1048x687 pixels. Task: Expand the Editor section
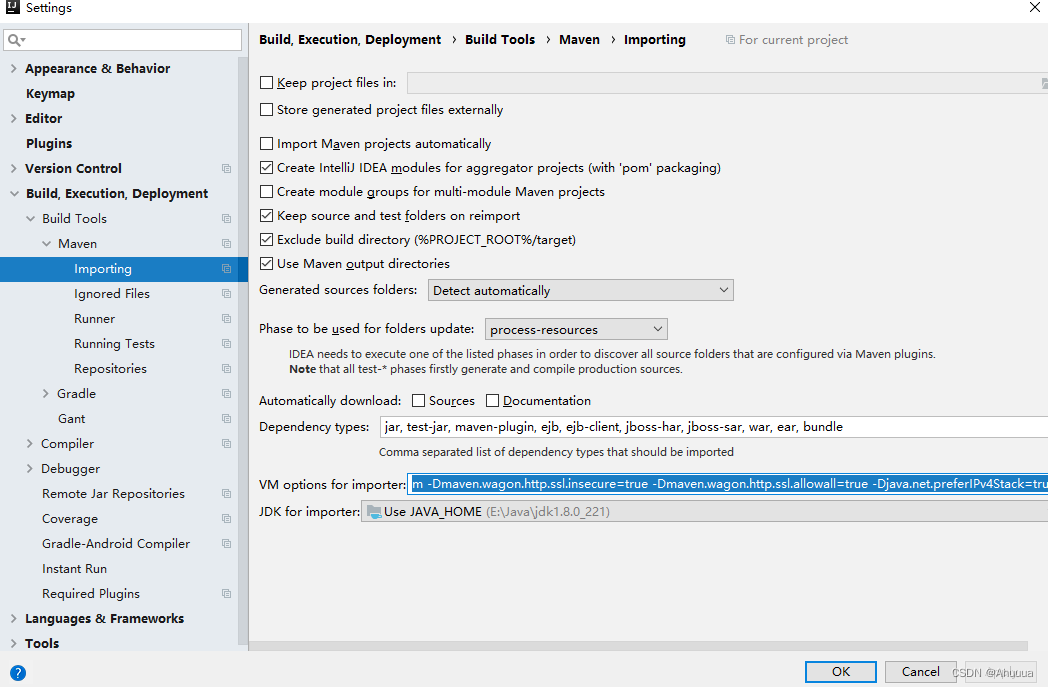13,118
